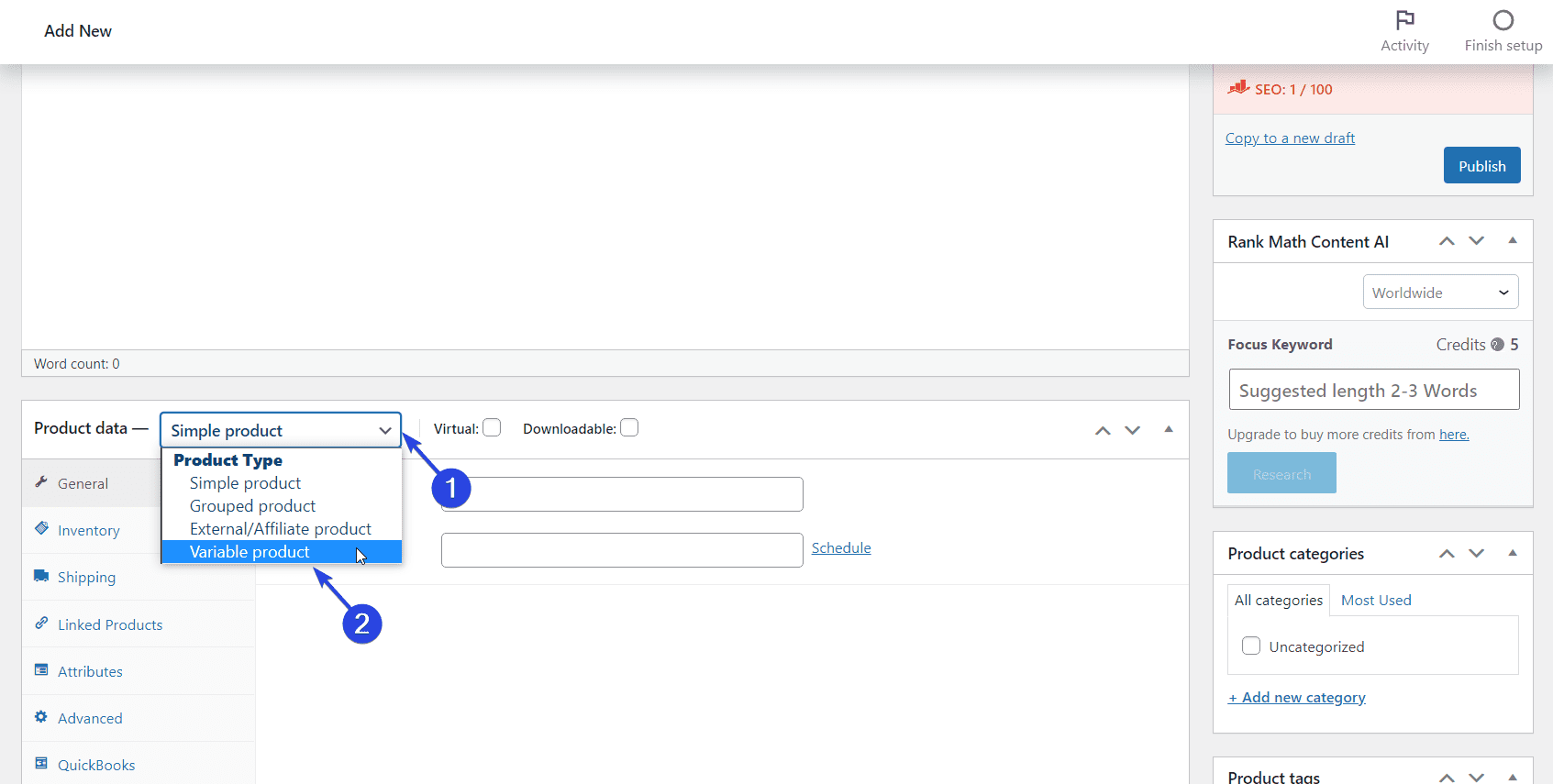Open the Worldwide country dropdown
This screenshot has width=1553, height=784.
point(1440,293)
